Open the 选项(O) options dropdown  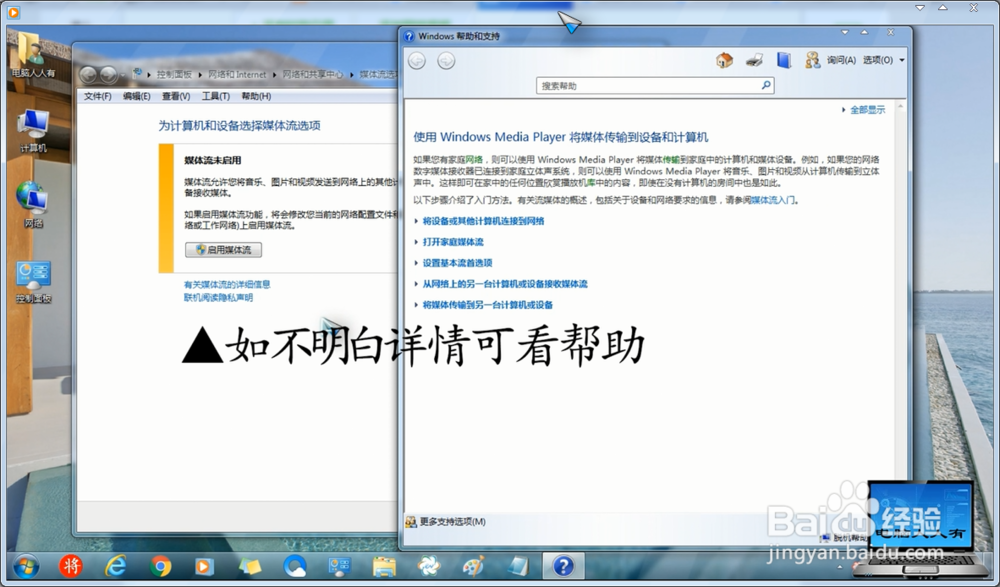tap(883, 60)
